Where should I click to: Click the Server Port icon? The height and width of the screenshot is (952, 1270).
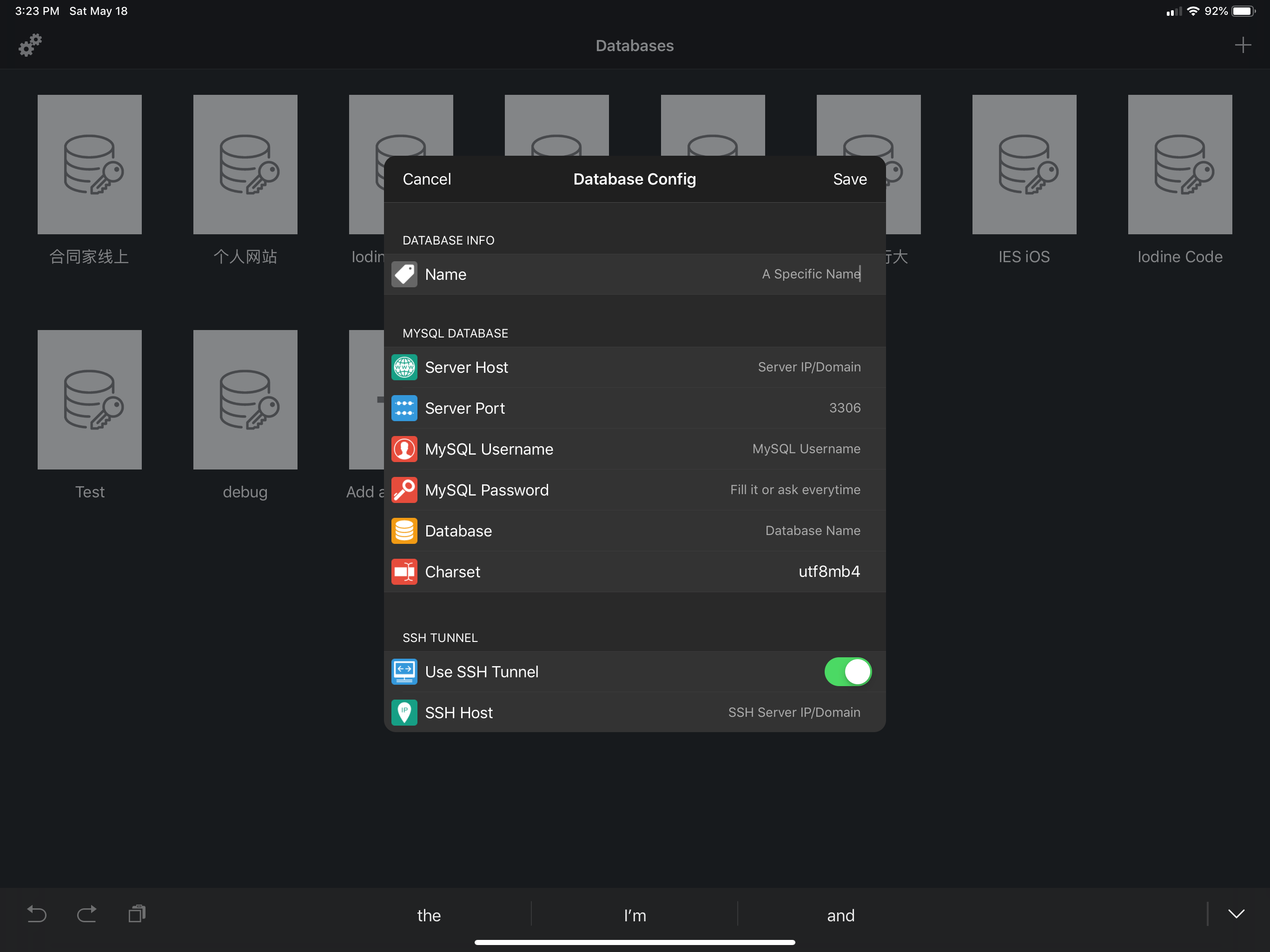[404, 408]
